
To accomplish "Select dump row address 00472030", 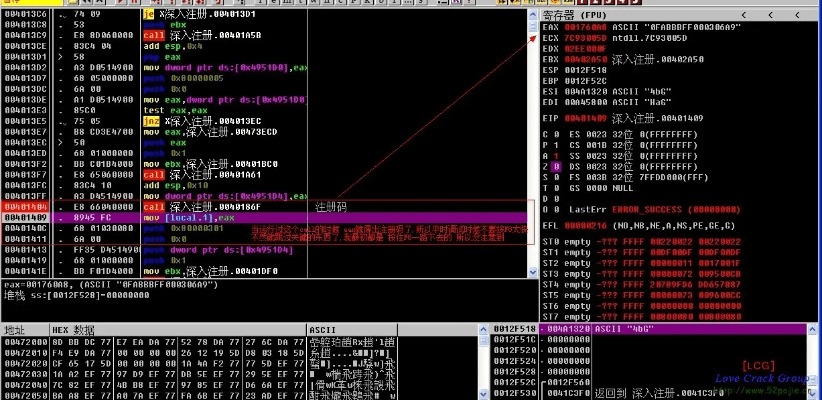I will click(x=26, y=373).
